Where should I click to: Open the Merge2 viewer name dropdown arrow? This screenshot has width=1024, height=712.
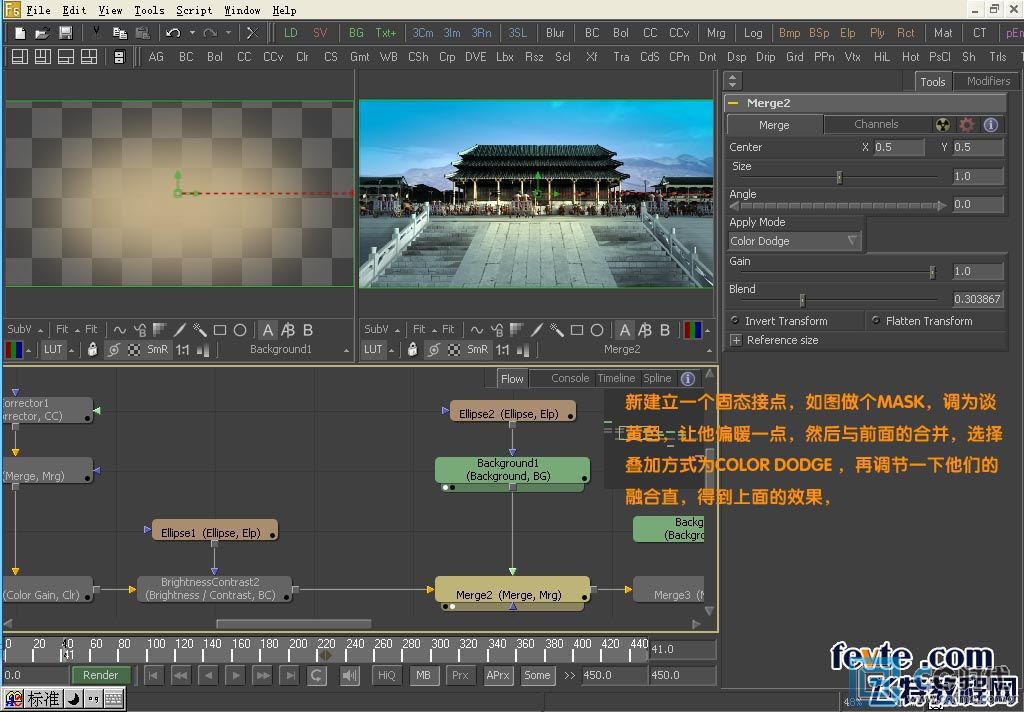pos(709,350)
